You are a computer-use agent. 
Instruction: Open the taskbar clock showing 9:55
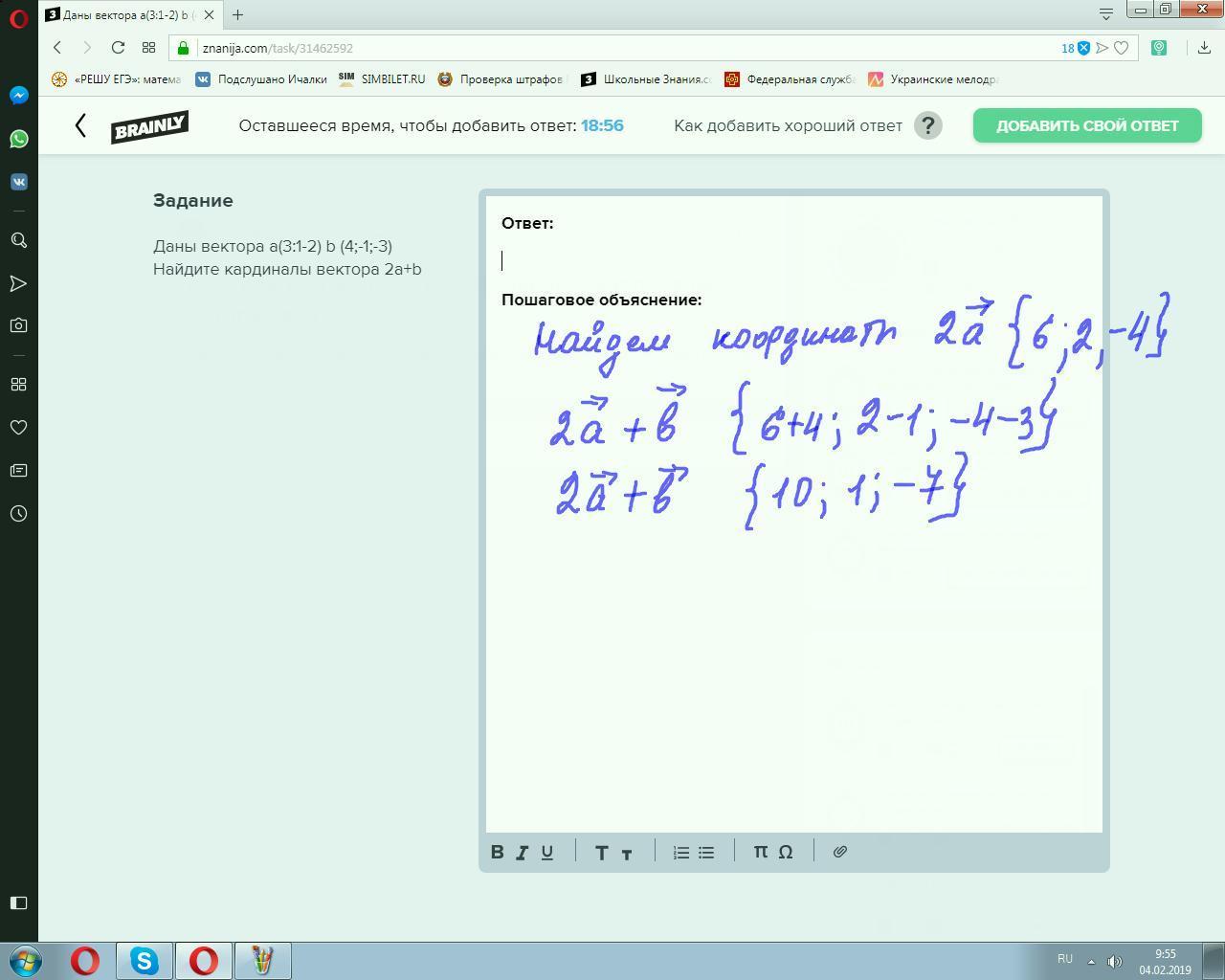coord(1165,962)
